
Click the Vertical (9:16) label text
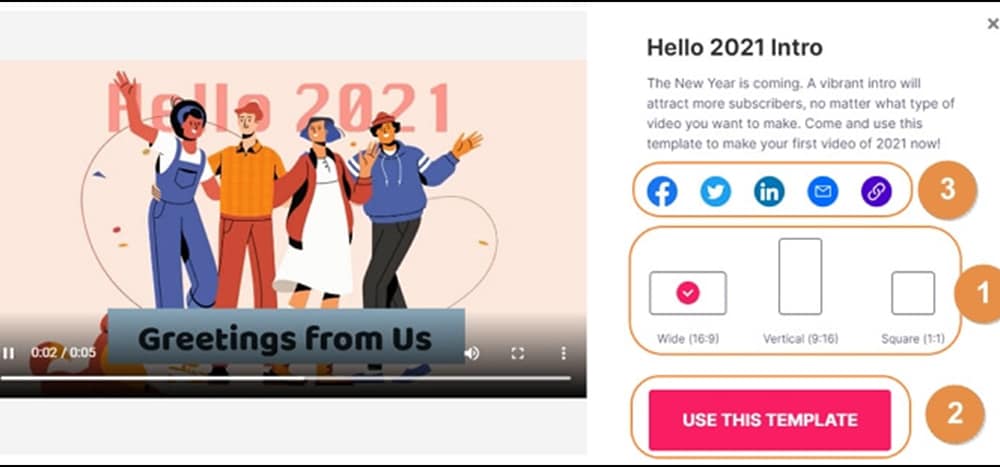[x=800, y=339]
